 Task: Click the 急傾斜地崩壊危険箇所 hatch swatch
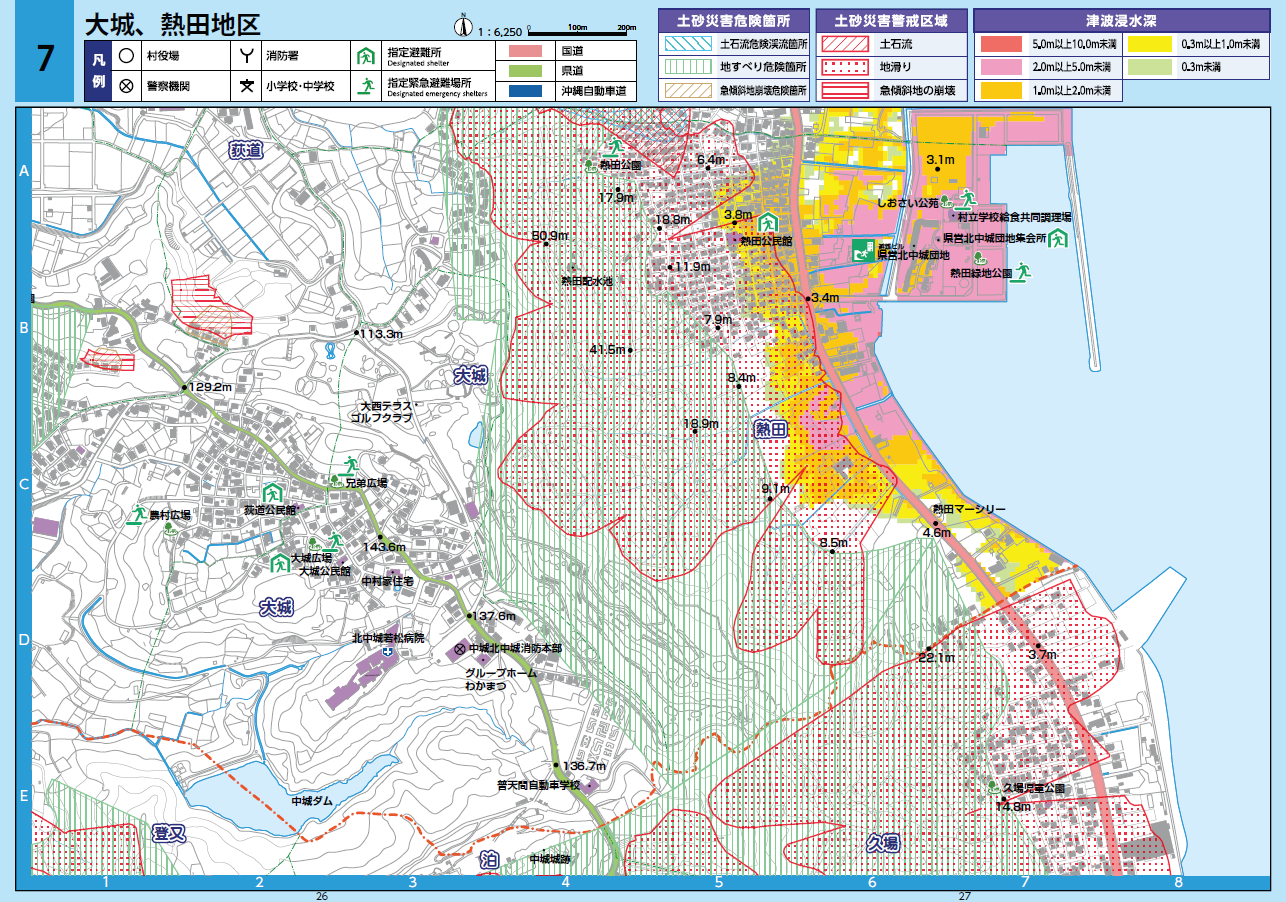click(x=687, y=90)
